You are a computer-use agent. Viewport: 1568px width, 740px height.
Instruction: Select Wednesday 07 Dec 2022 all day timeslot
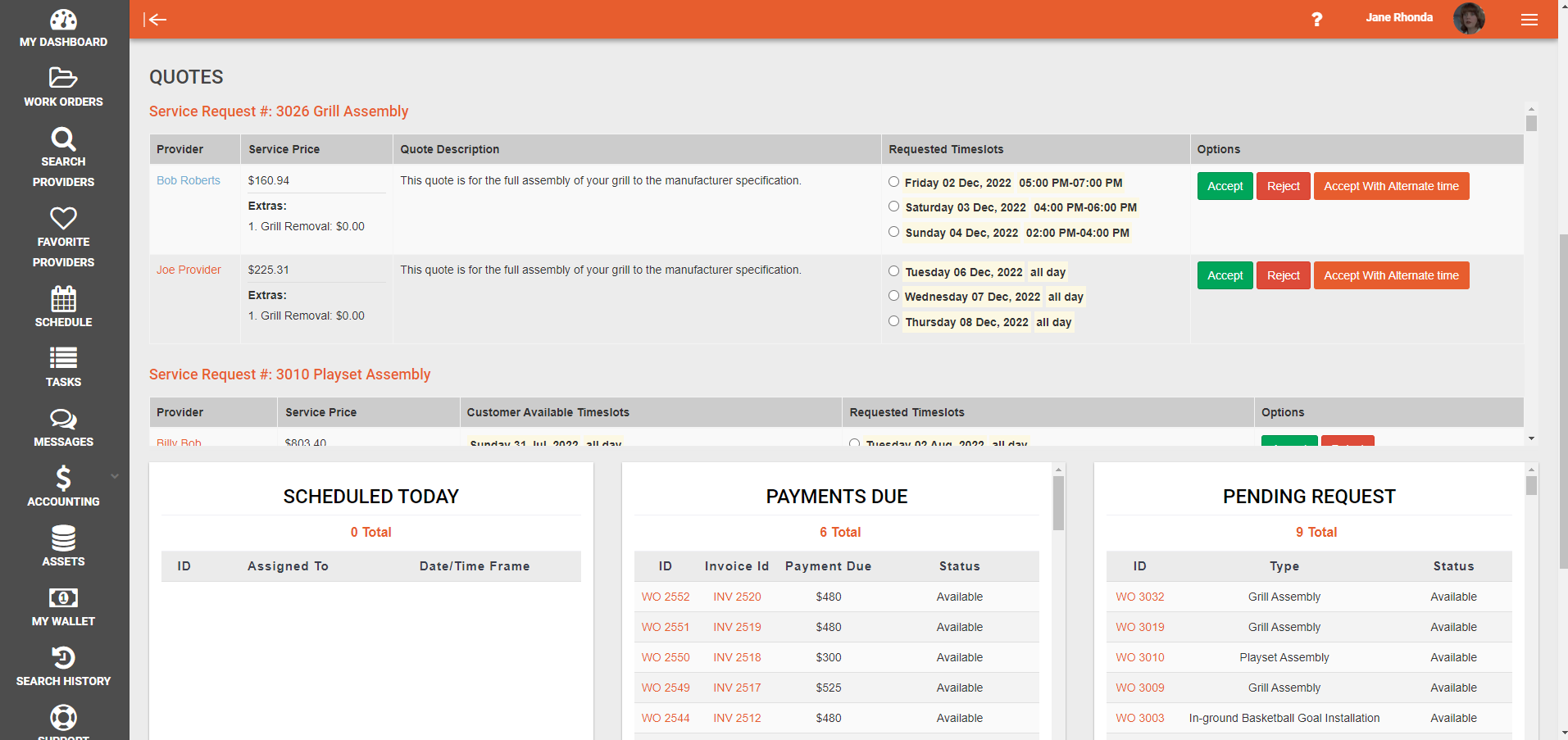pyautogui.click(x=893, y=296)
